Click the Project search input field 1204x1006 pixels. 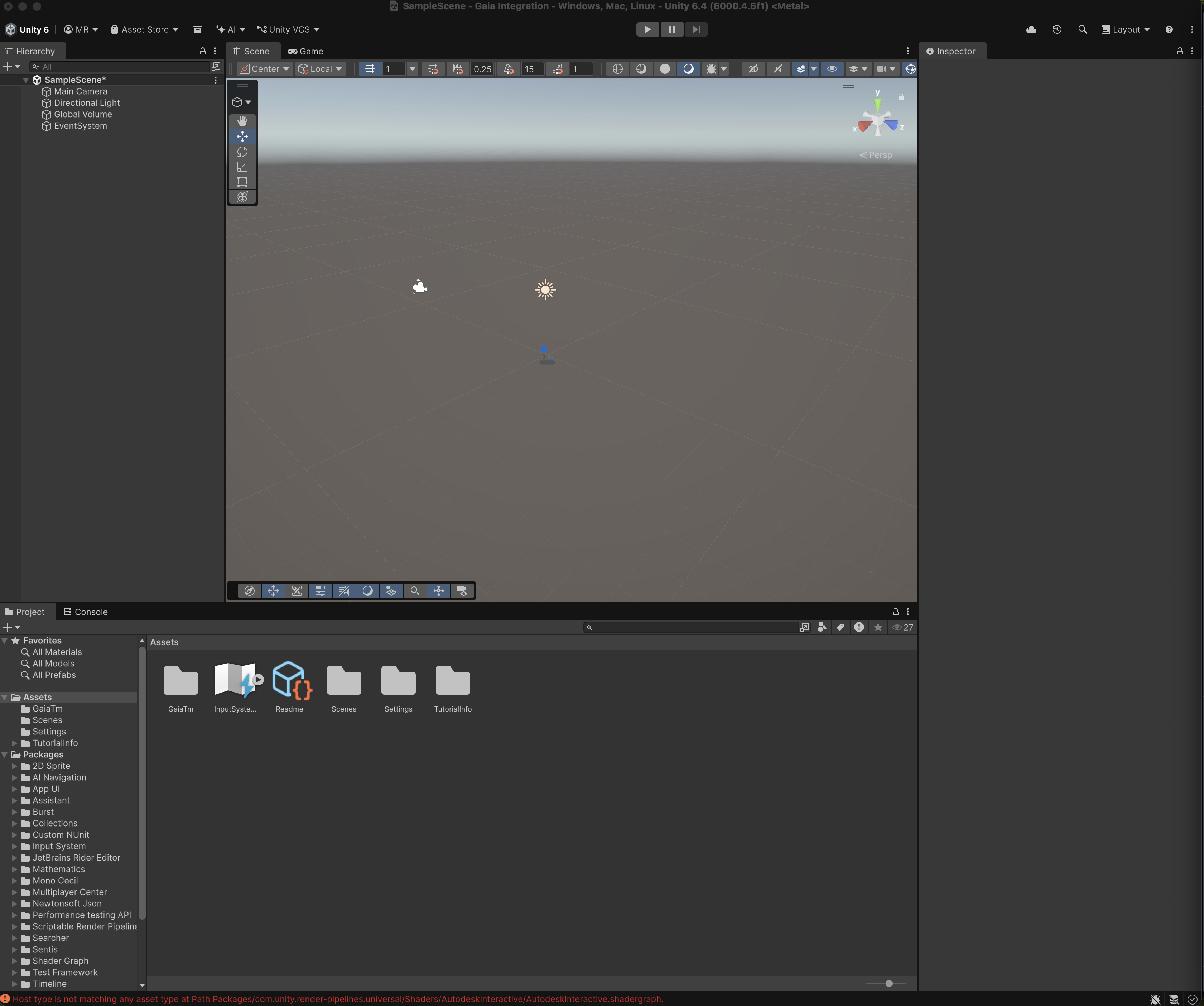pos(691,627)
